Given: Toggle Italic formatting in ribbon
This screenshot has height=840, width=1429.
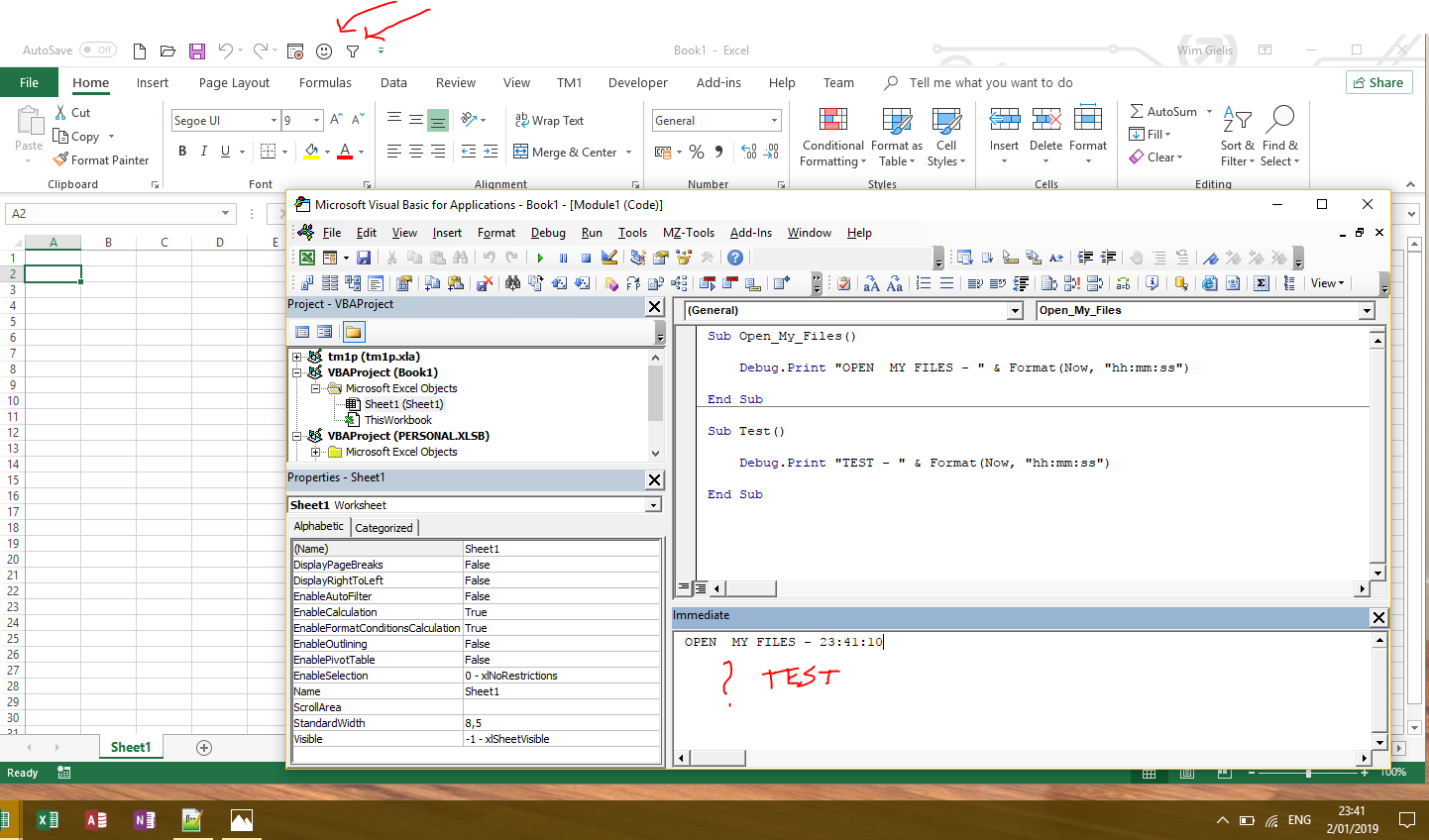Looking at the screenshot, I should click(x=204, y=151).
